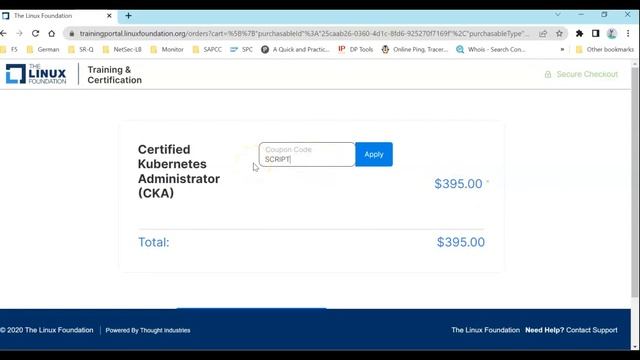
Task: Open the Extensions puzzle icon
Action: click(x=579, y=33)
